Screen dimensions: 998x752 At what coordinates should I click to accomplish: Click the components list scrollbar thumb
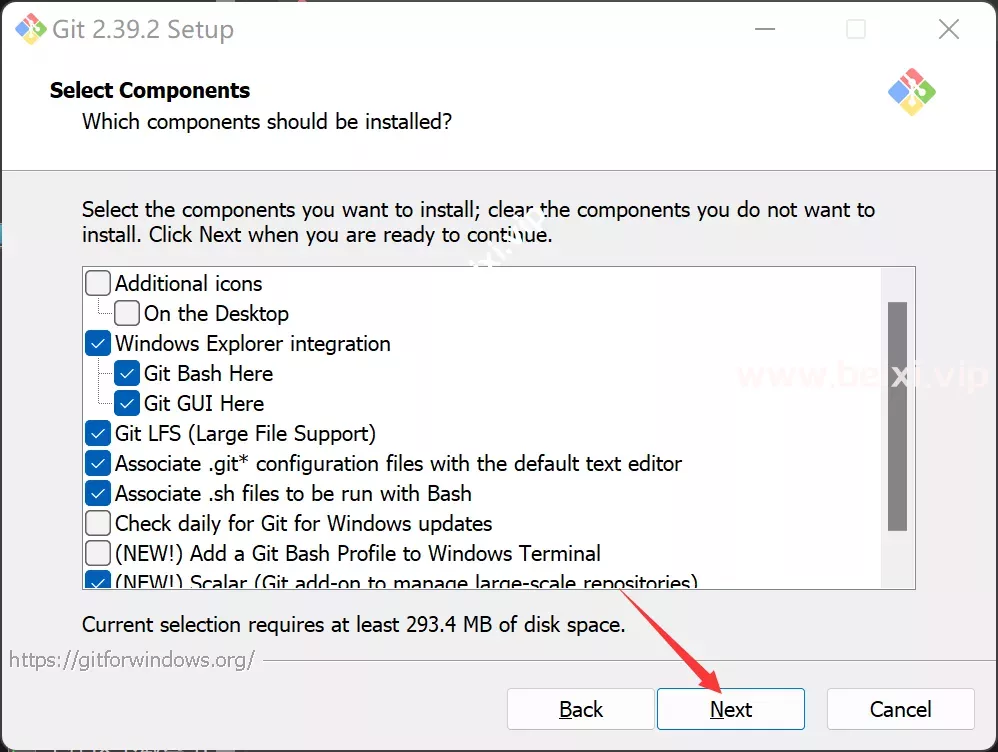click(x=897, y=416)
